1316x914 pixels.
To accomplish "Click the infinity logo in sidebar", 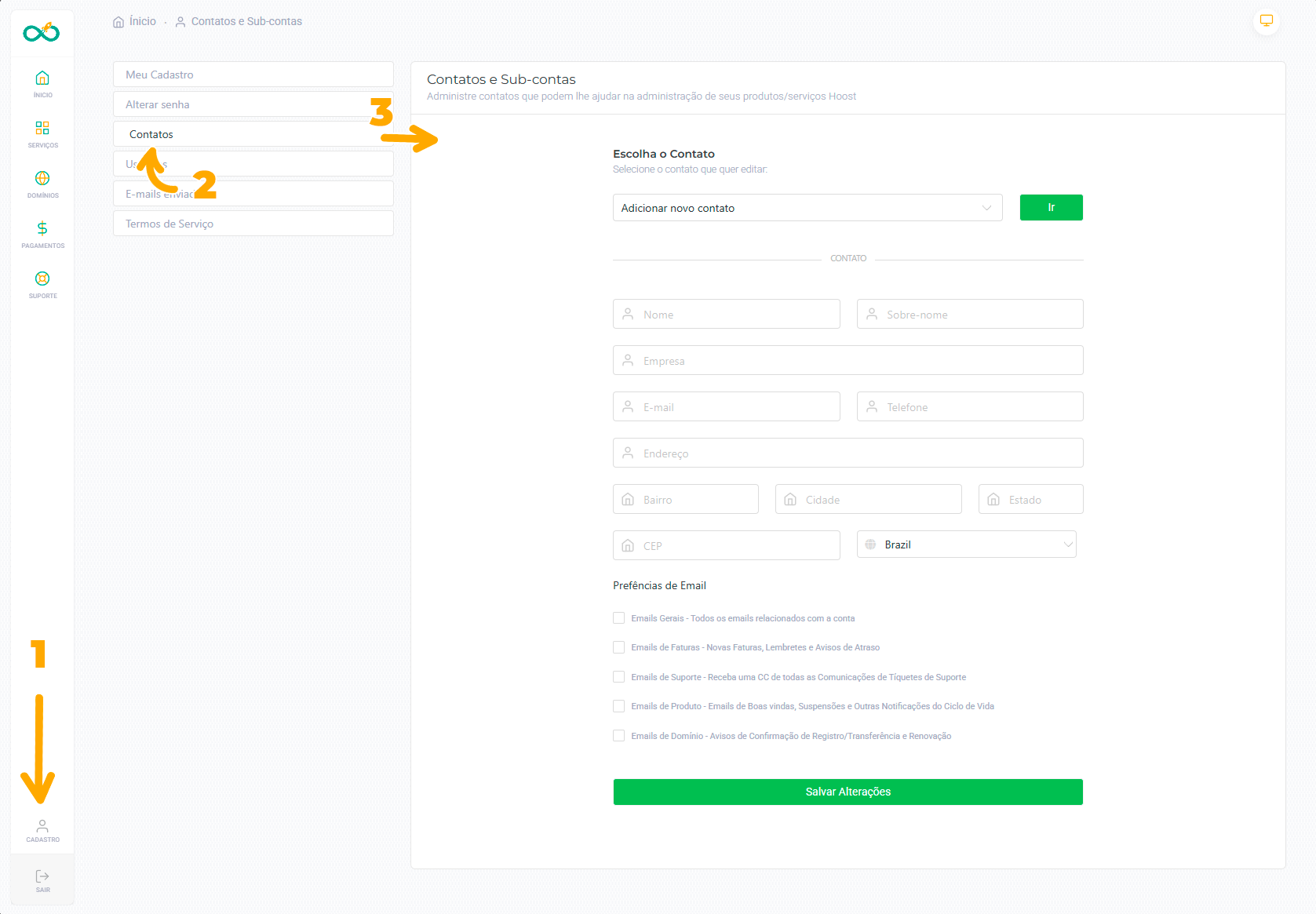I will pos(42,32).
